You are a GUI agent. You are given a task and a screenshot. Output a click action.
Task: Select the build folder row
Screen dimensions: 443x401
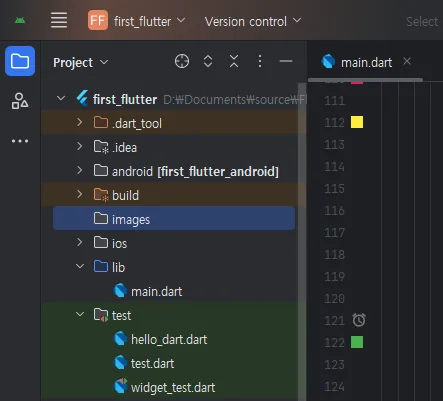174,195
